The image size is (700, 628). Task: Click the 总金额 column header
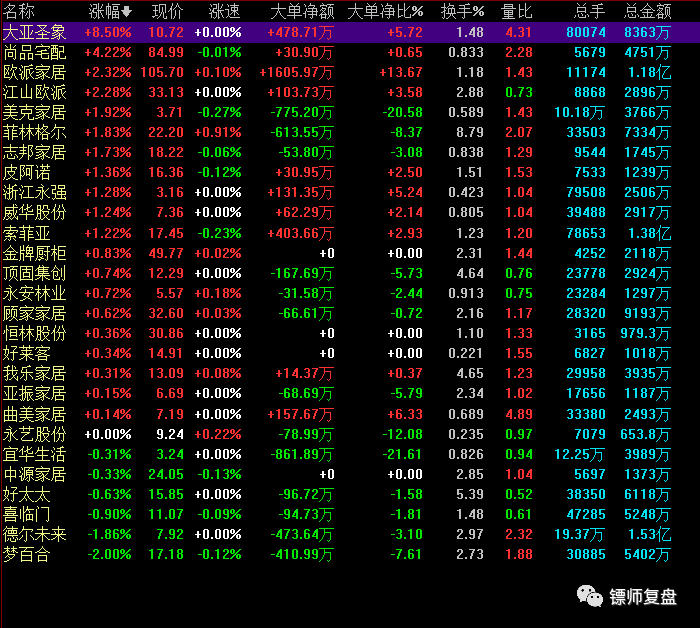[647, 12]
